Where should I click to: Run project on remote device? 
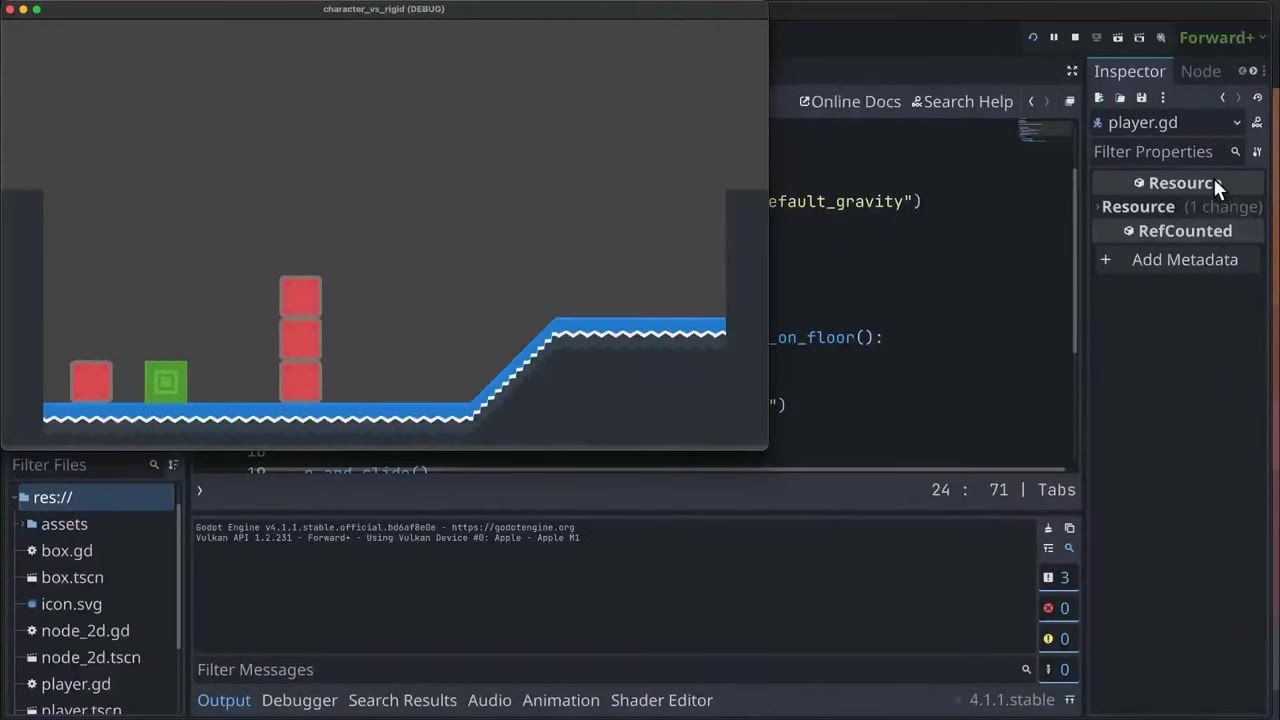[x=1097, y=38]
